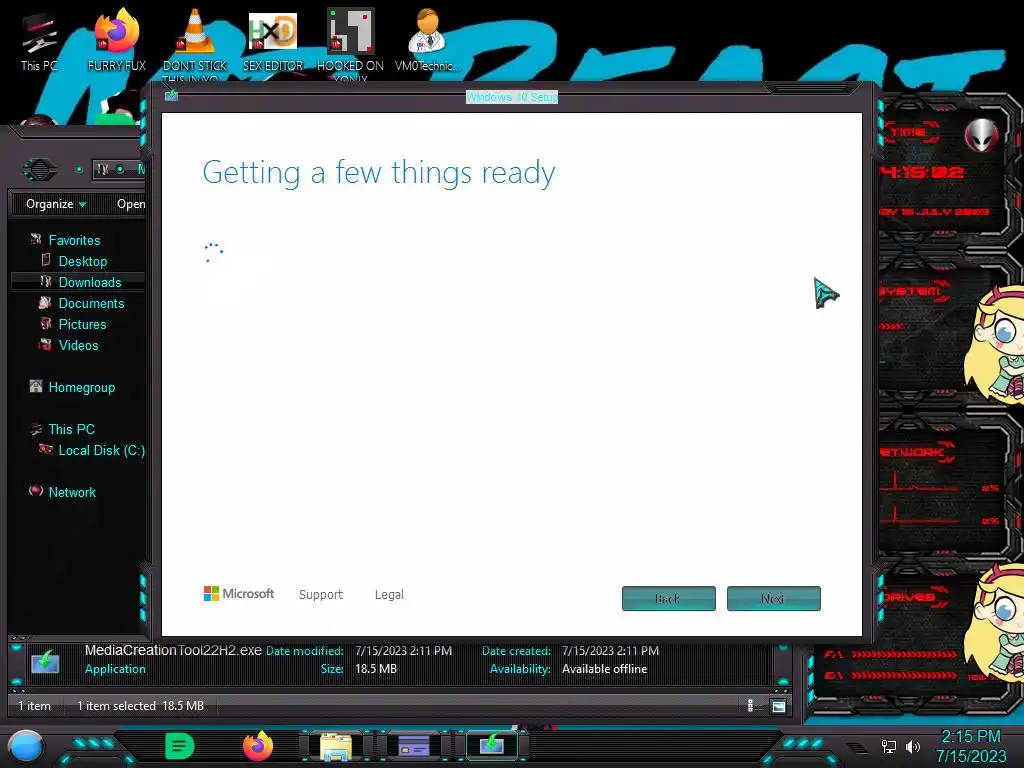Screen dimensions: 1024x768
Task: Select Desktop under Favorites
Action: pos(82,261)
